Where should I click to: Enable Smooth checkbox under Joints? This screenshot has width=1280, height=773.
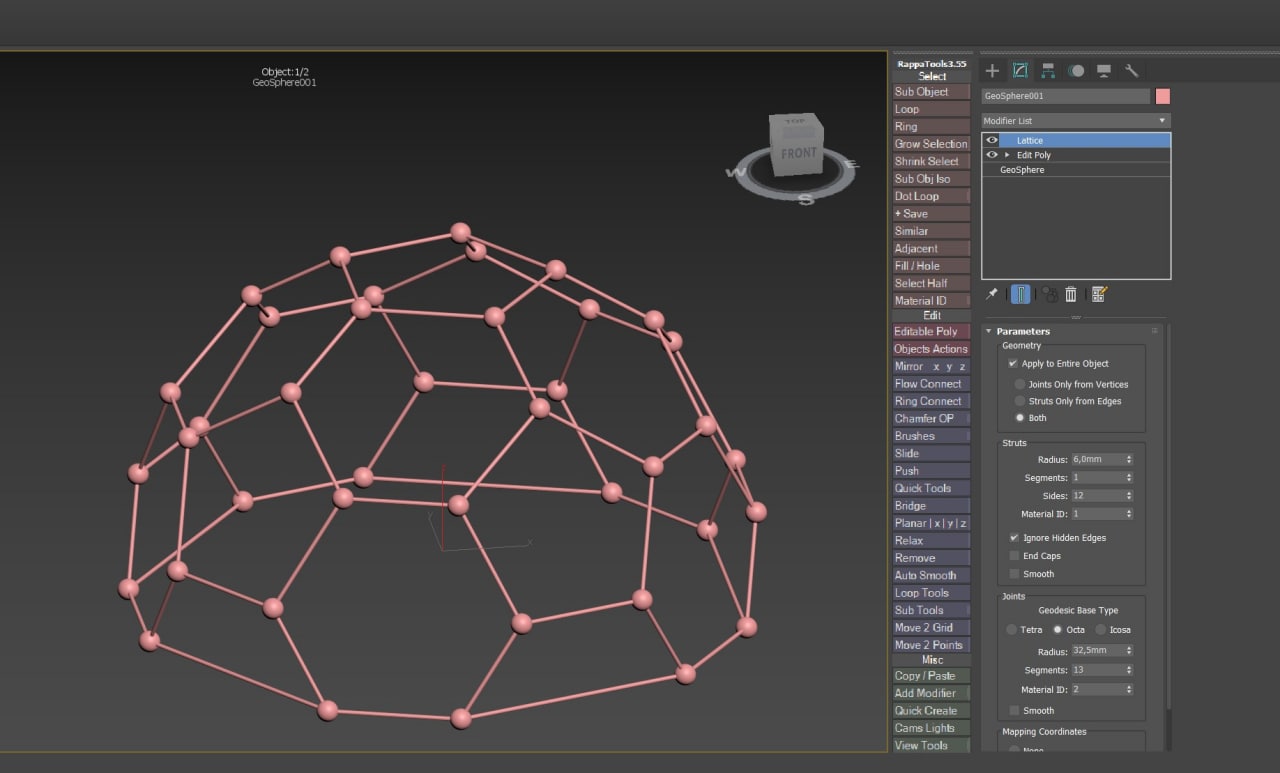click(x=1014, y=711)
